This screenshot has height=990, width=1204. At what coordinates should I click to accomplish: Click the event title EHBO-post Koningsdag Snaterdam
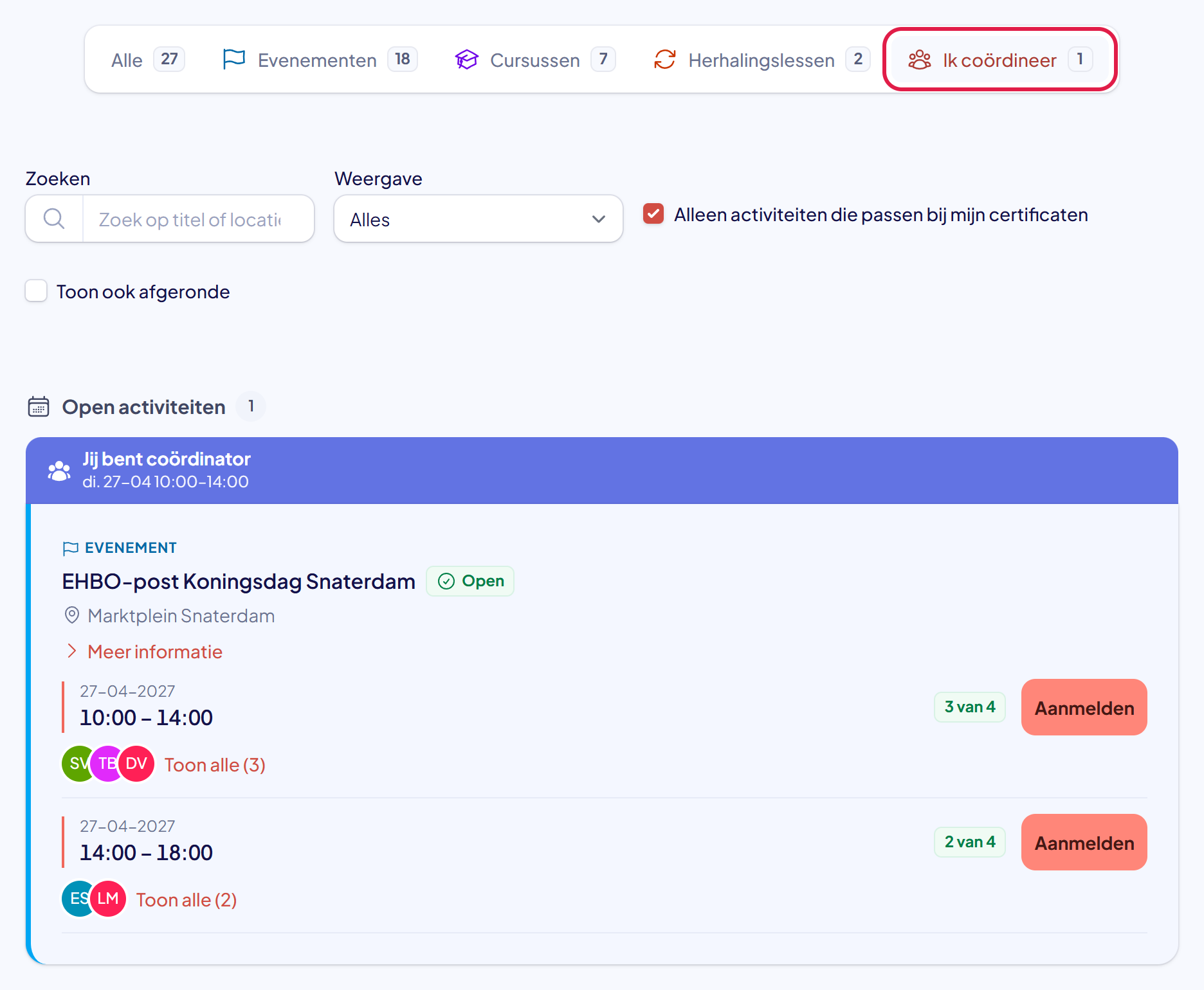tap(239, 581)
